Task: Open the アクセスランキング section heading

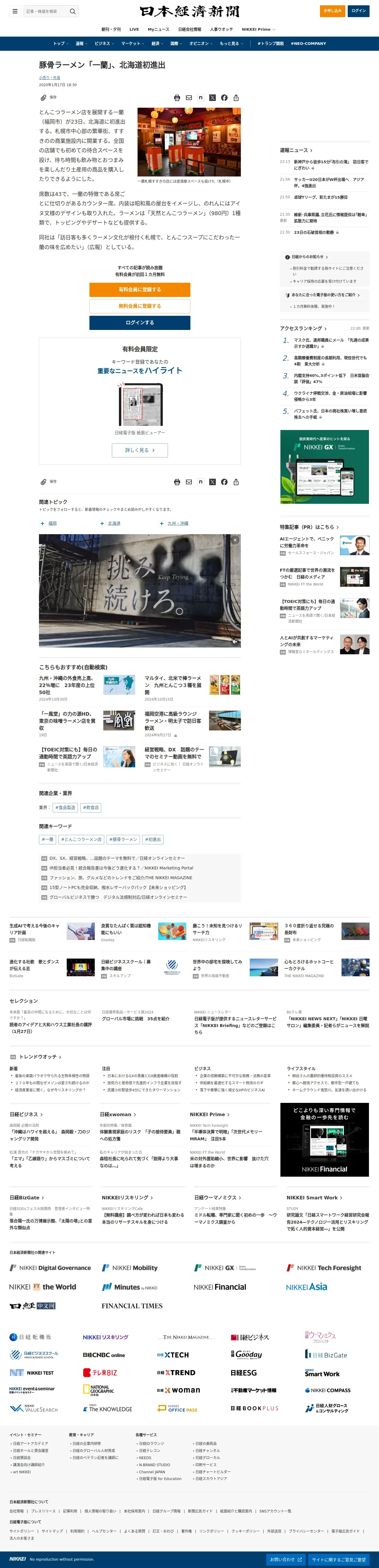Action: coord(303,328)
